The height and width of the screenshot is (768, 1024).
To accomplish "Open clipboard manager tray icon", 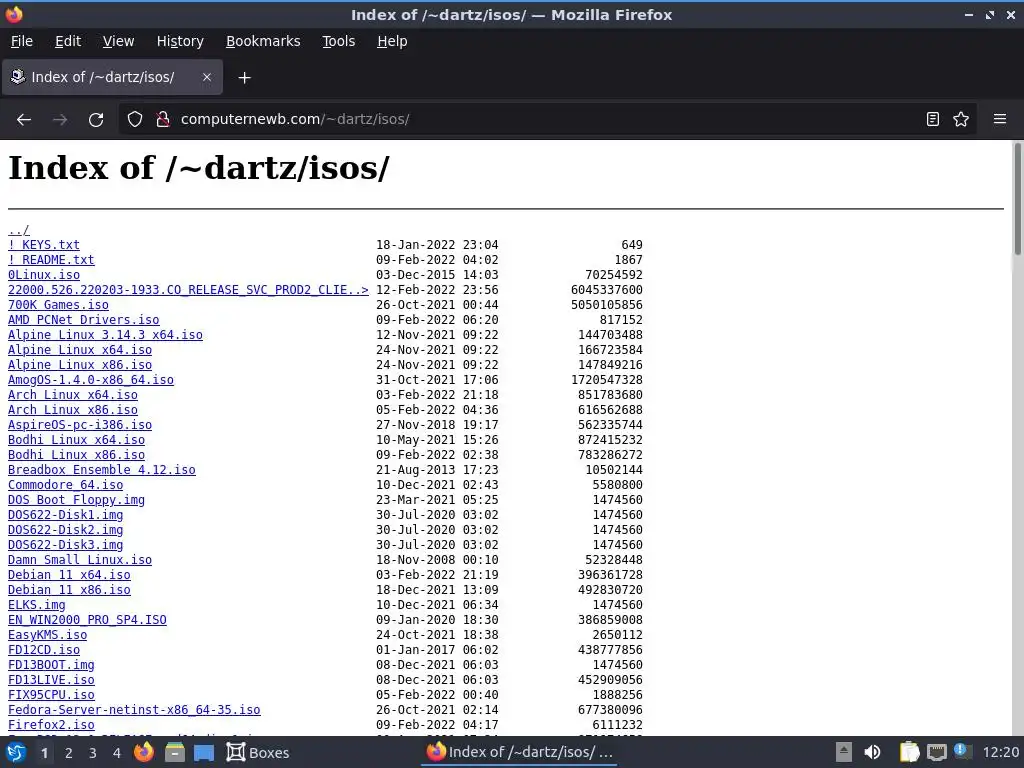I will coord(908,752).
